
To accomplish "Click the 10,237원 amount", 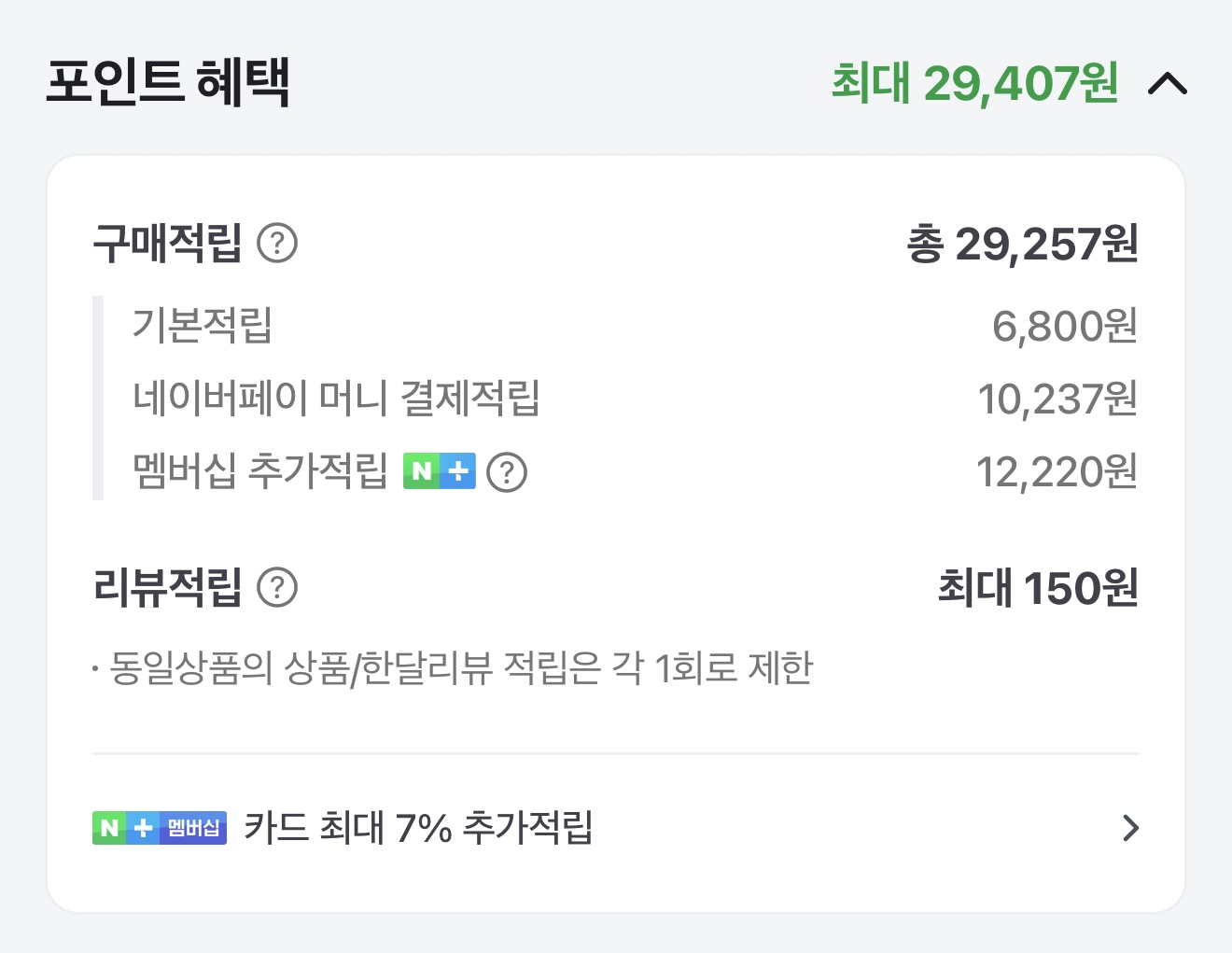I will tap(1057, 399).
